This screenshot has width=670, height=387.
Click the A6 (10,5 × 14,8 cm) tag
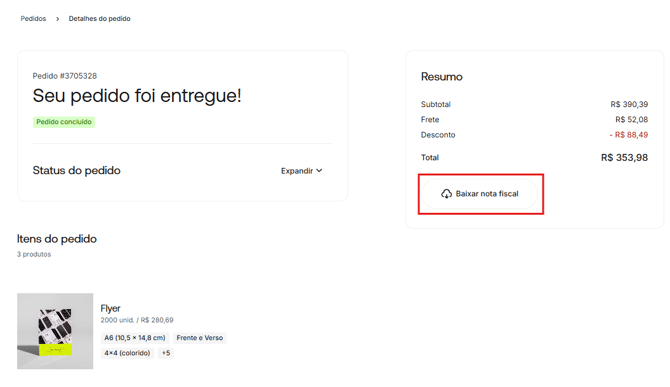pos(135,338)
